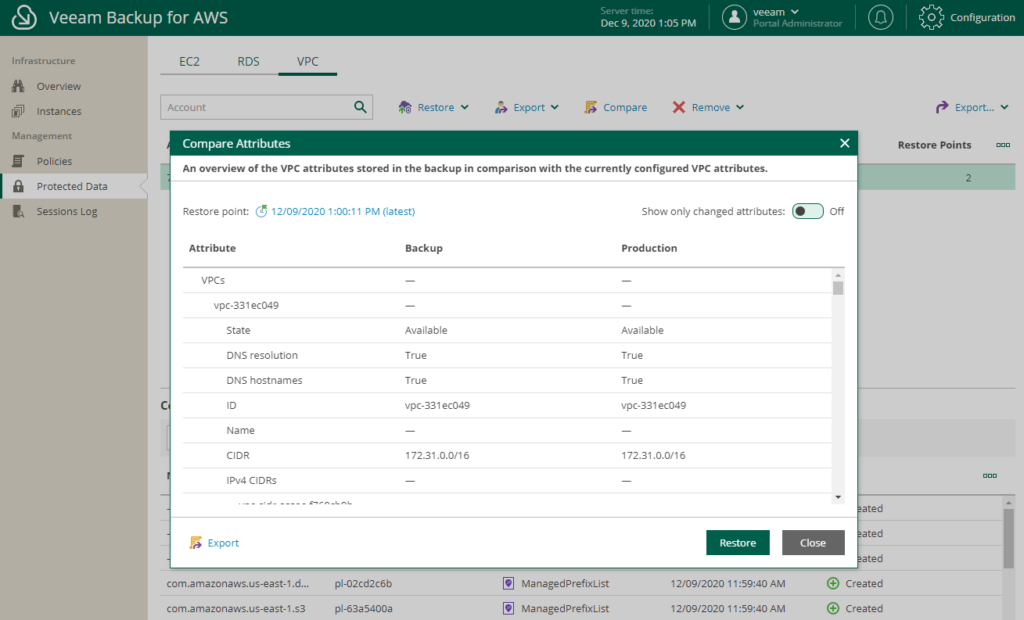Close the Compare Attributes dialog with X
Image resolution: width=1024 pixels, height=620 pixels.
click(844, 143)
